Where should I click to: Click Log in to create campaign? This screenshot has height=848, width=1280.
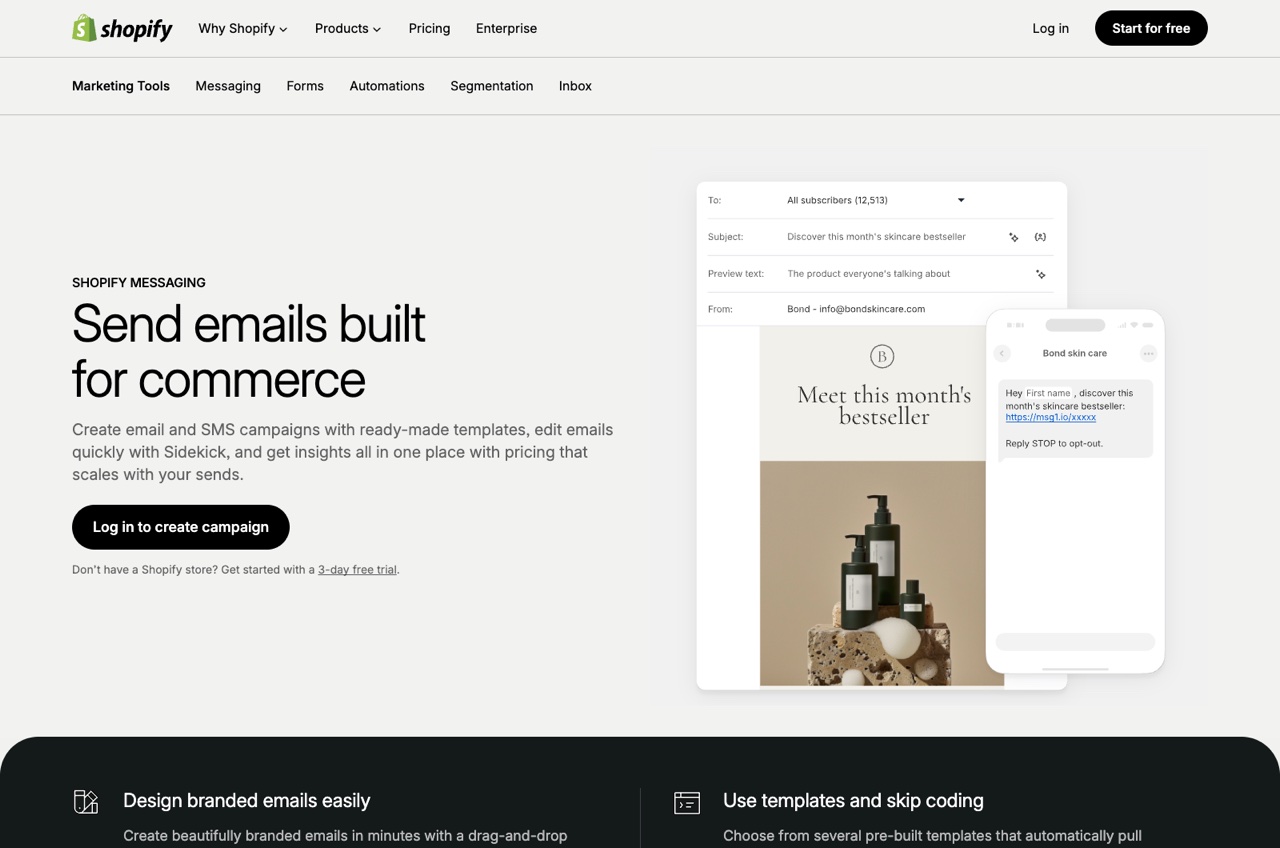click(181, 527)
